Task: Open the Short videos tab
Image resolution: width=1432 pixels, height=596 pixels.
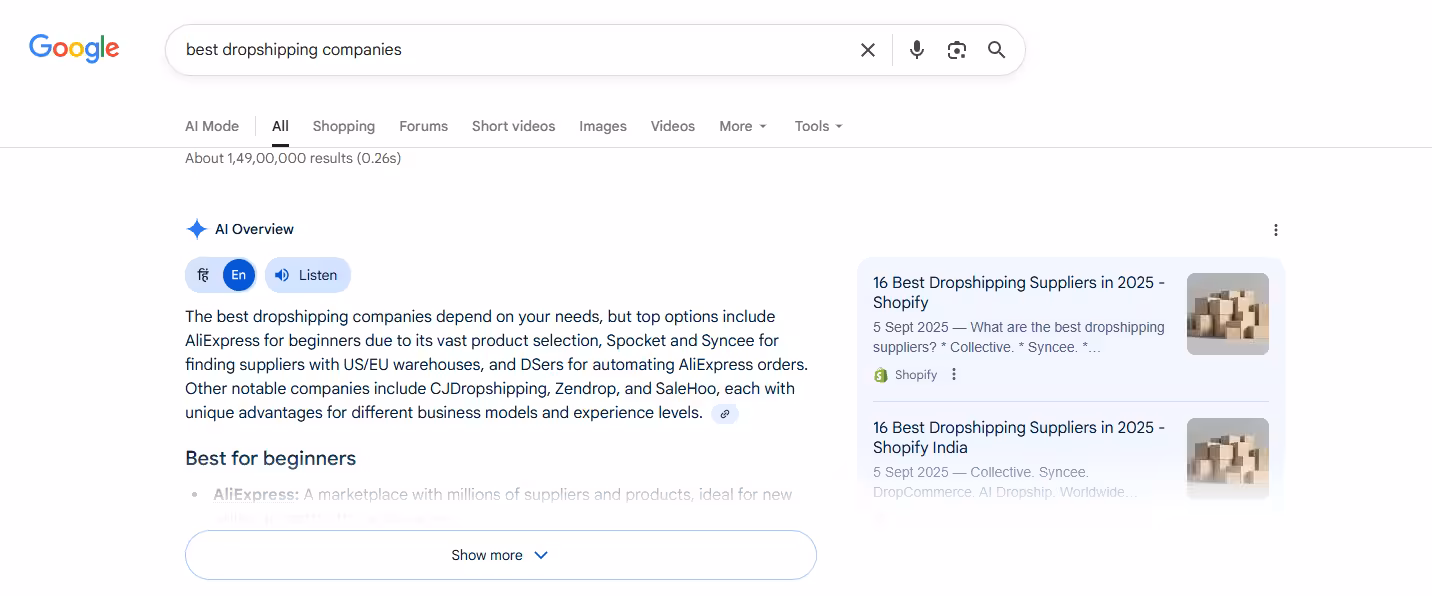Action: pos(513,126)
